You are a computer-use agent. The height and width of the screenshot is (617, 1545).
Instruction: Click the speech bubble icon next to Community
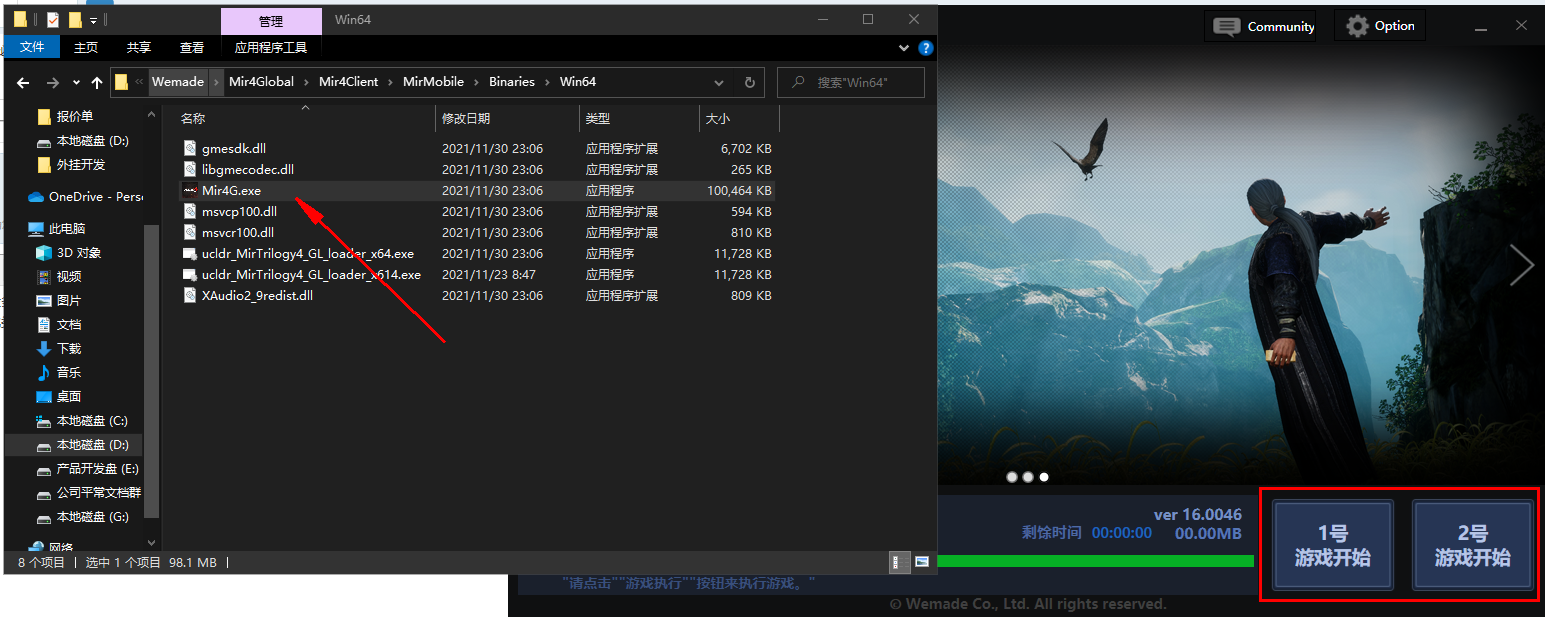click(1226, 27)
